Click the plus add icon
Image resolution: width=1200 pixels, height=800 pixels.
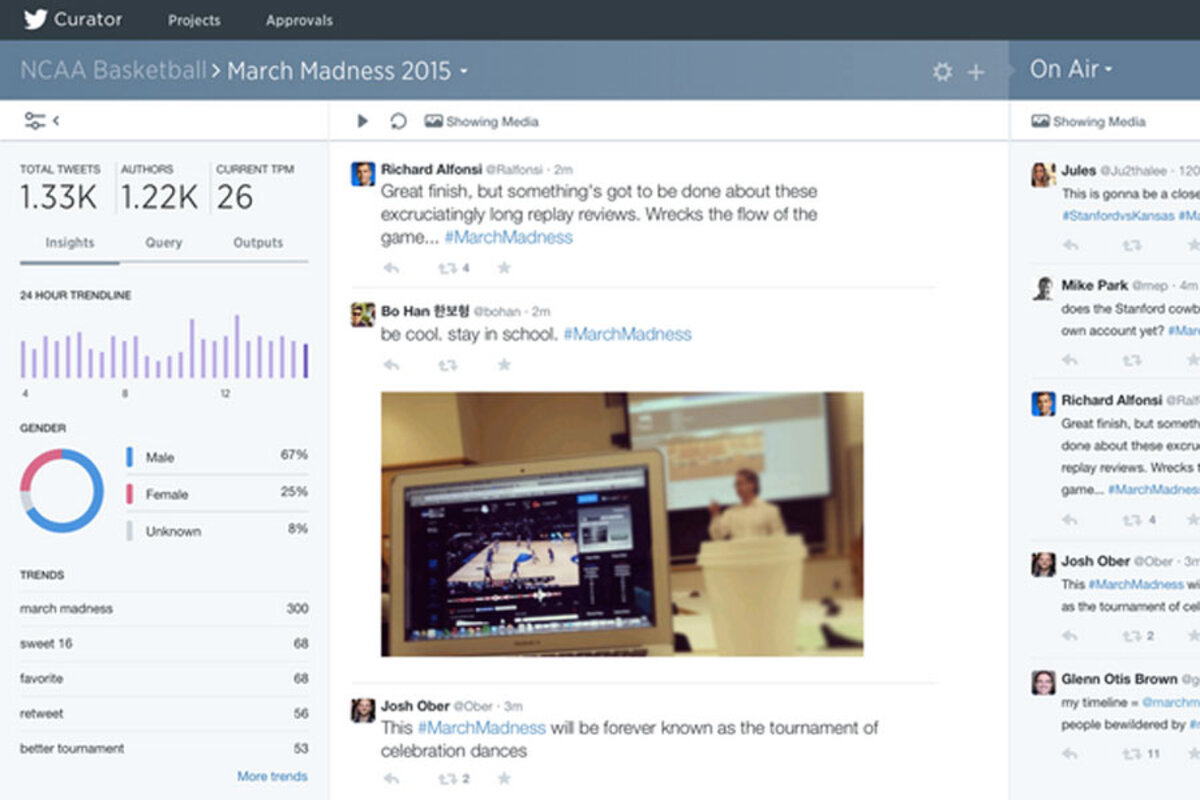click(976, 72)
